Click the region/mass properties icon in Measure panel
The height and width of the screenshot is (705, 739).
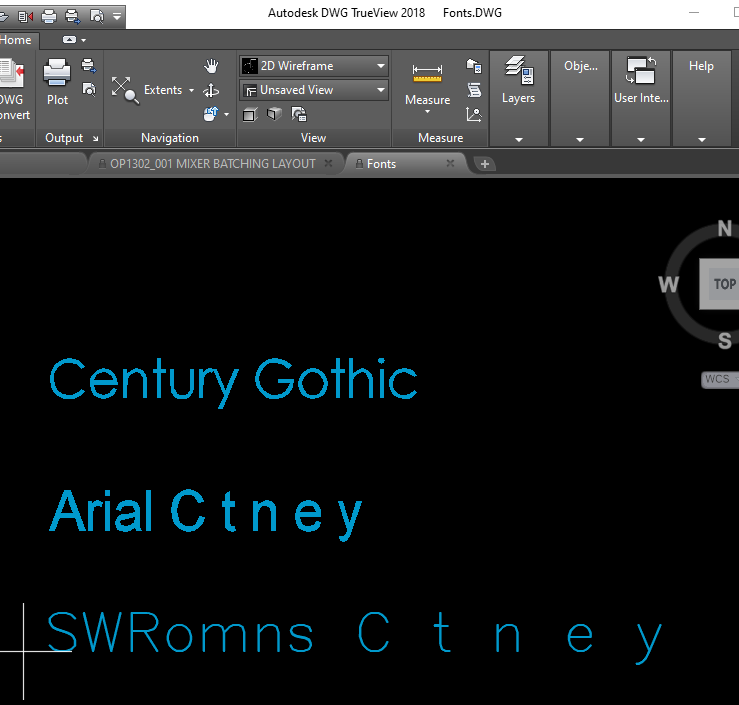click(x=474, y=66)
